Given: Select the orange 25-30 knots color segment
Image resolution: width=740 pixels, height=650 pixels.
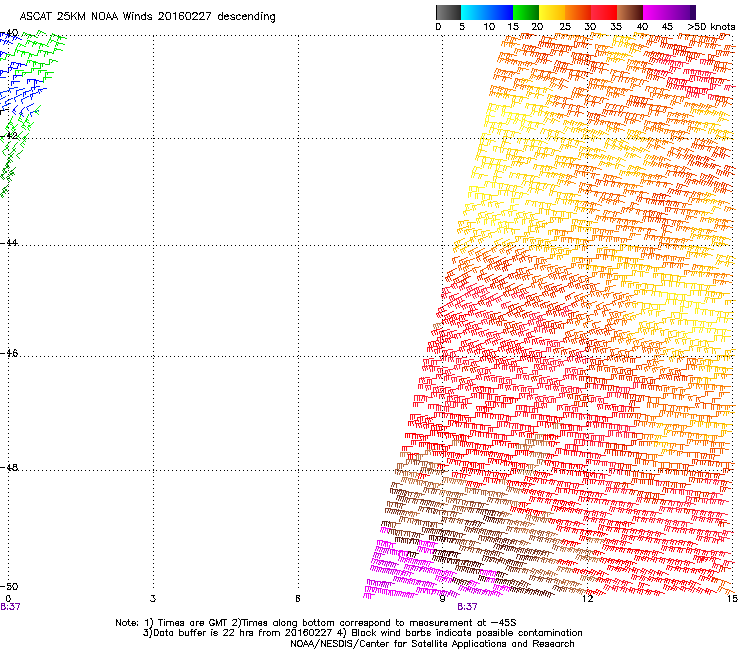Looking at the screenshot, I should point(578,12).
